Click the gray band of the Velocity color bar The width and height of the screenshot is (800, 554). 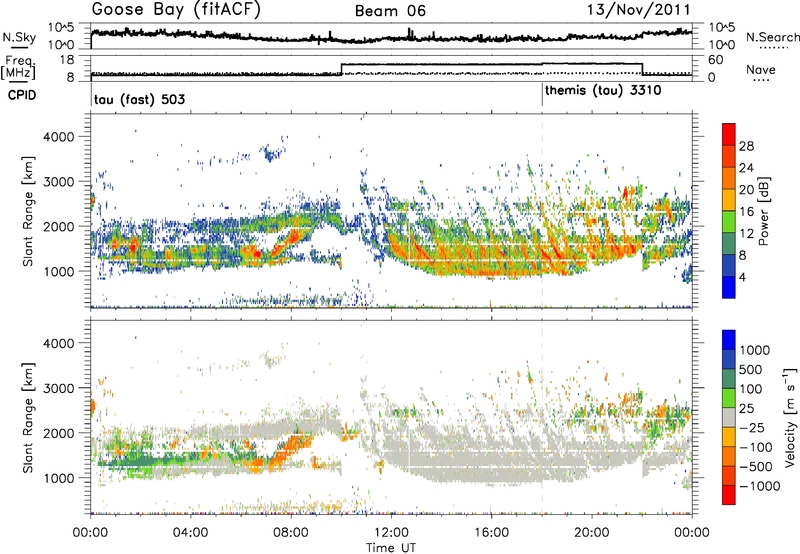tap(729, 417)
